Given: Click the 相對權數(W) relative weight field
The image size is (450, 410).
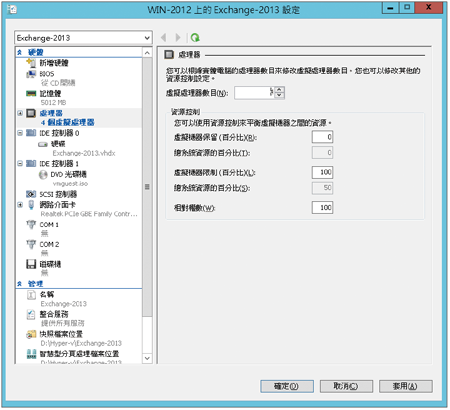Looking at the screenshot, I should (x=322, y=207).
